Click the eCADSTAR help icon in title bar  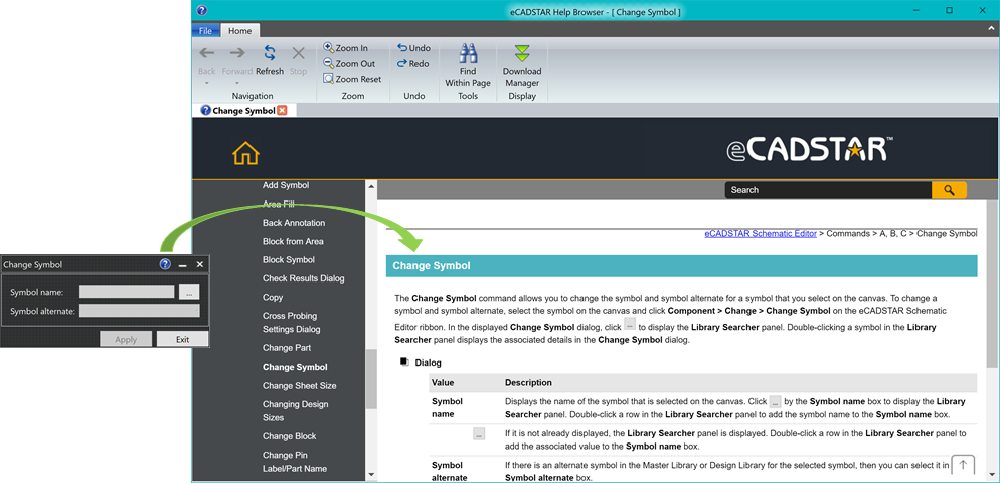pos(202,10)
